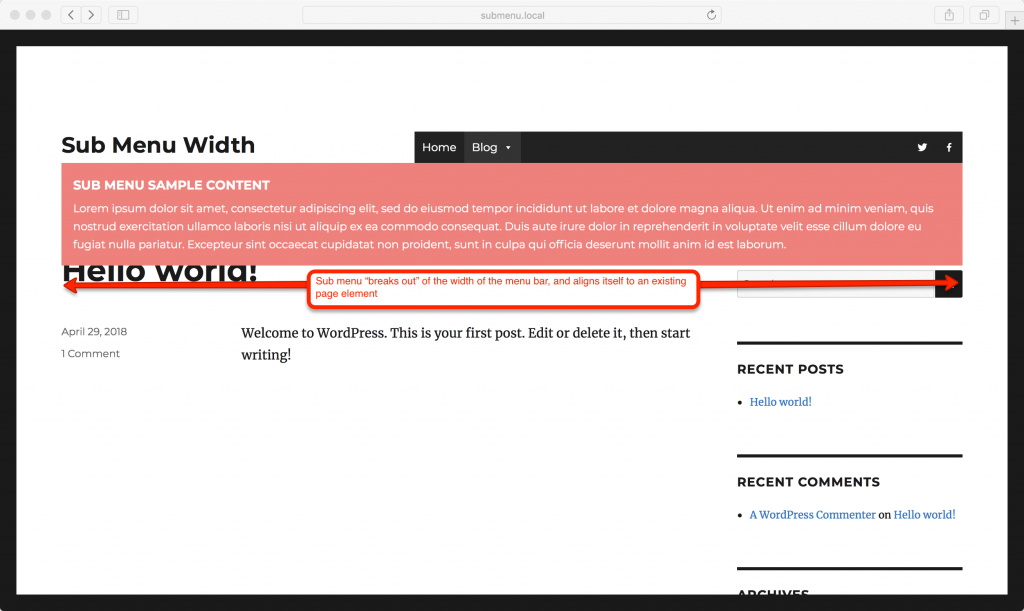Select Home in the navigation menu
This screenshot has height=611, width=1024.
click(x=439, y=147)
